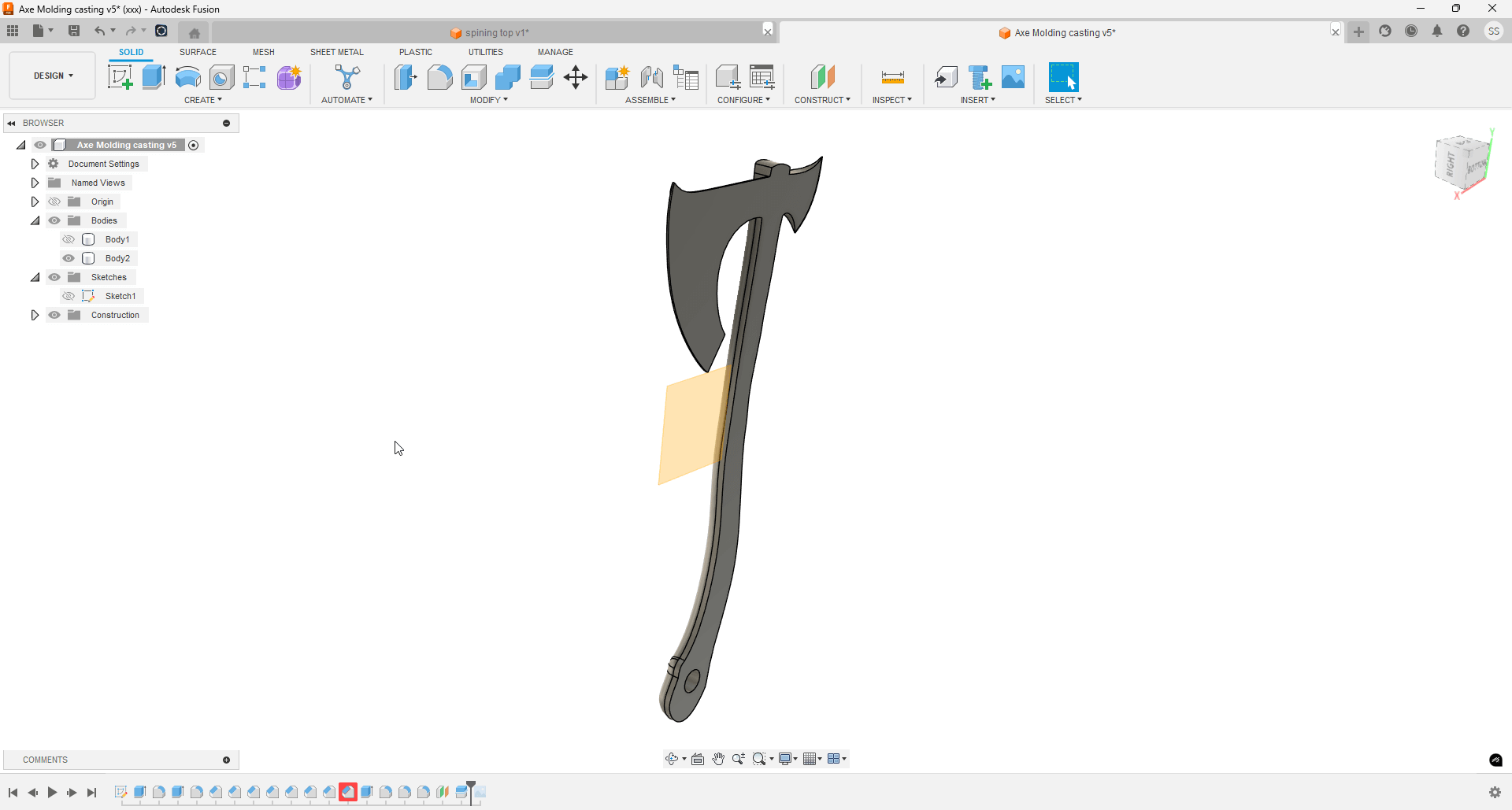
Task: Open the user account SS button
Action: coord(1494,31)
